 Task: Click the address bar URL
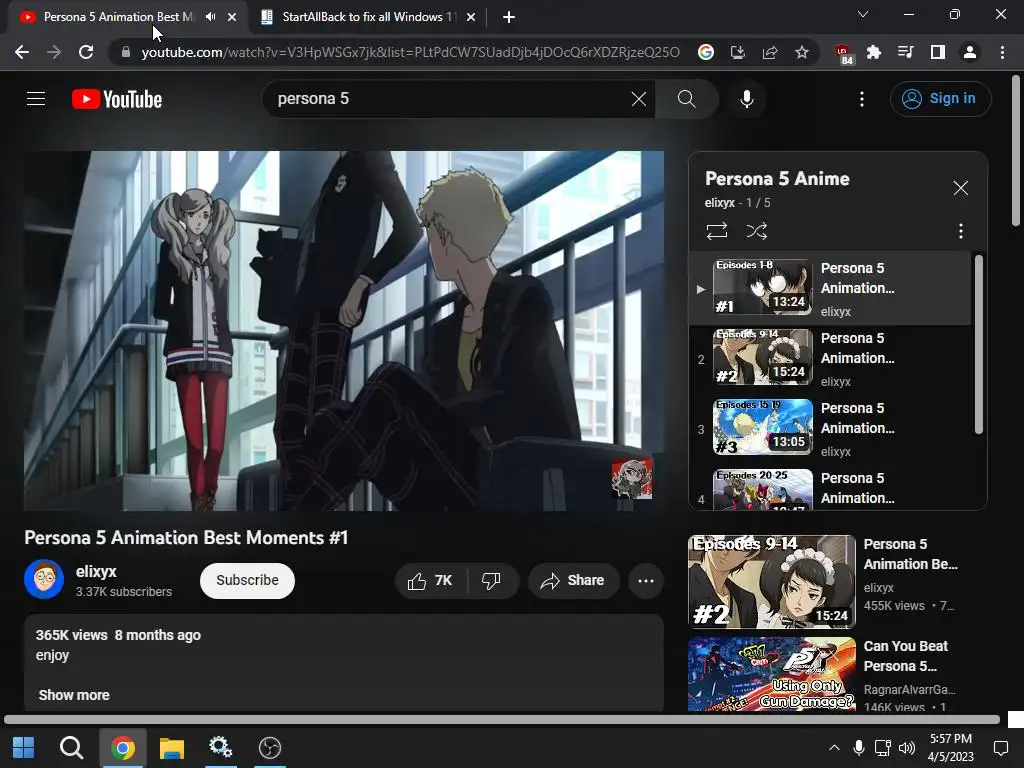coord(411,52)
